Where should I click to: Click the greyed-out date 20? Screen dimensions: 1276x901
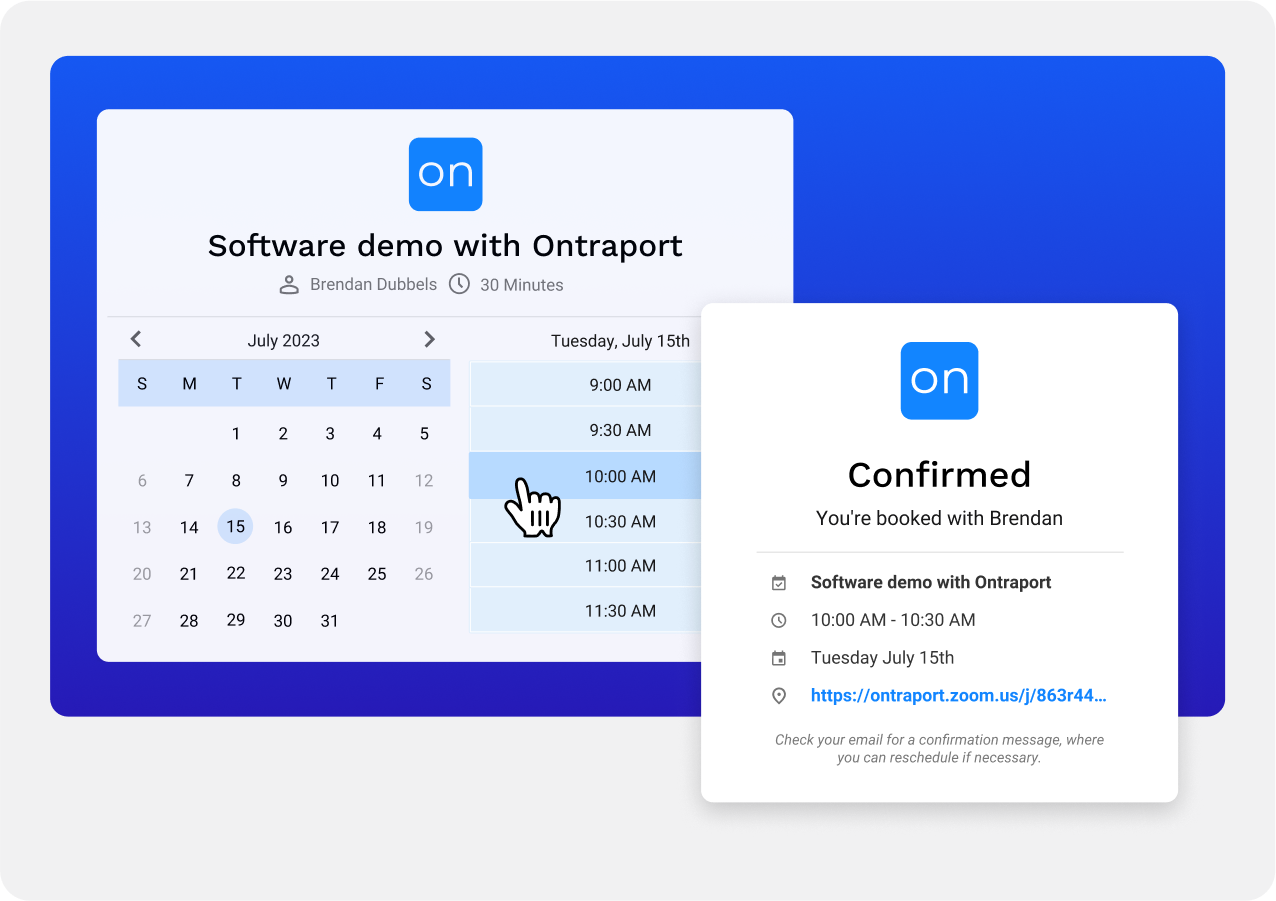142,574
